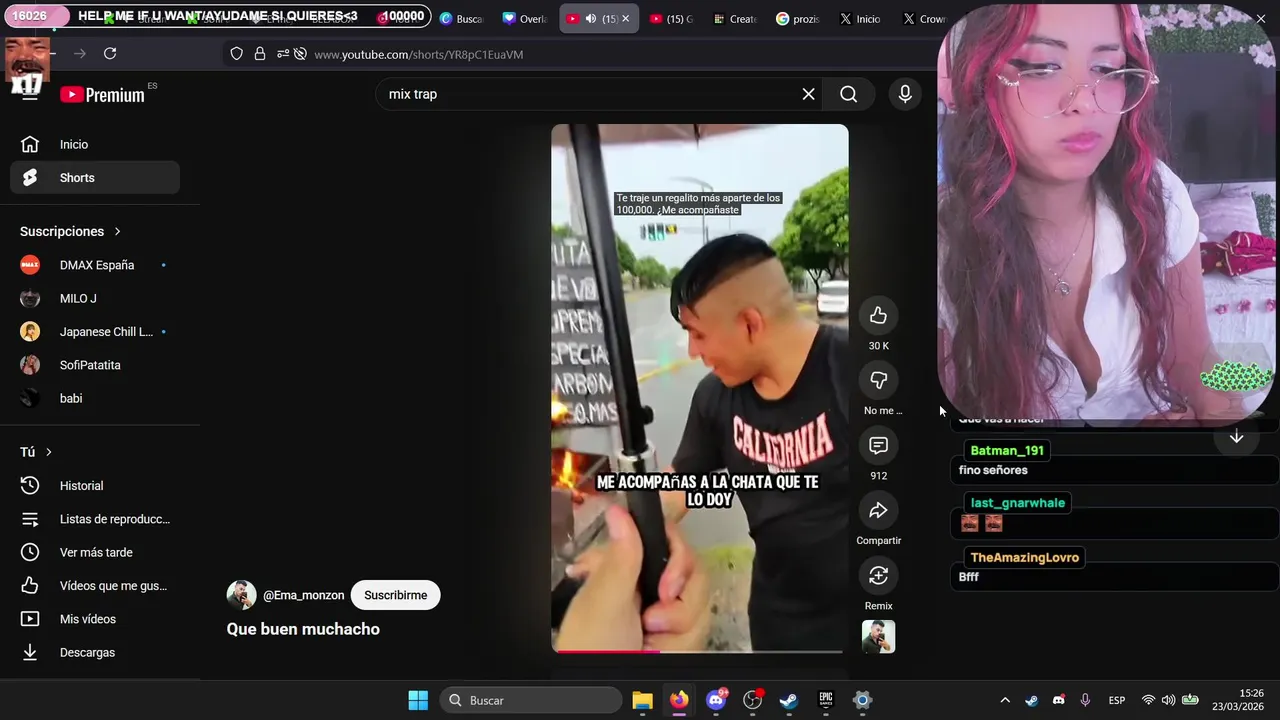
Task: Open Shorts in the YouTube sidebar
Action: tap(95, 178)
